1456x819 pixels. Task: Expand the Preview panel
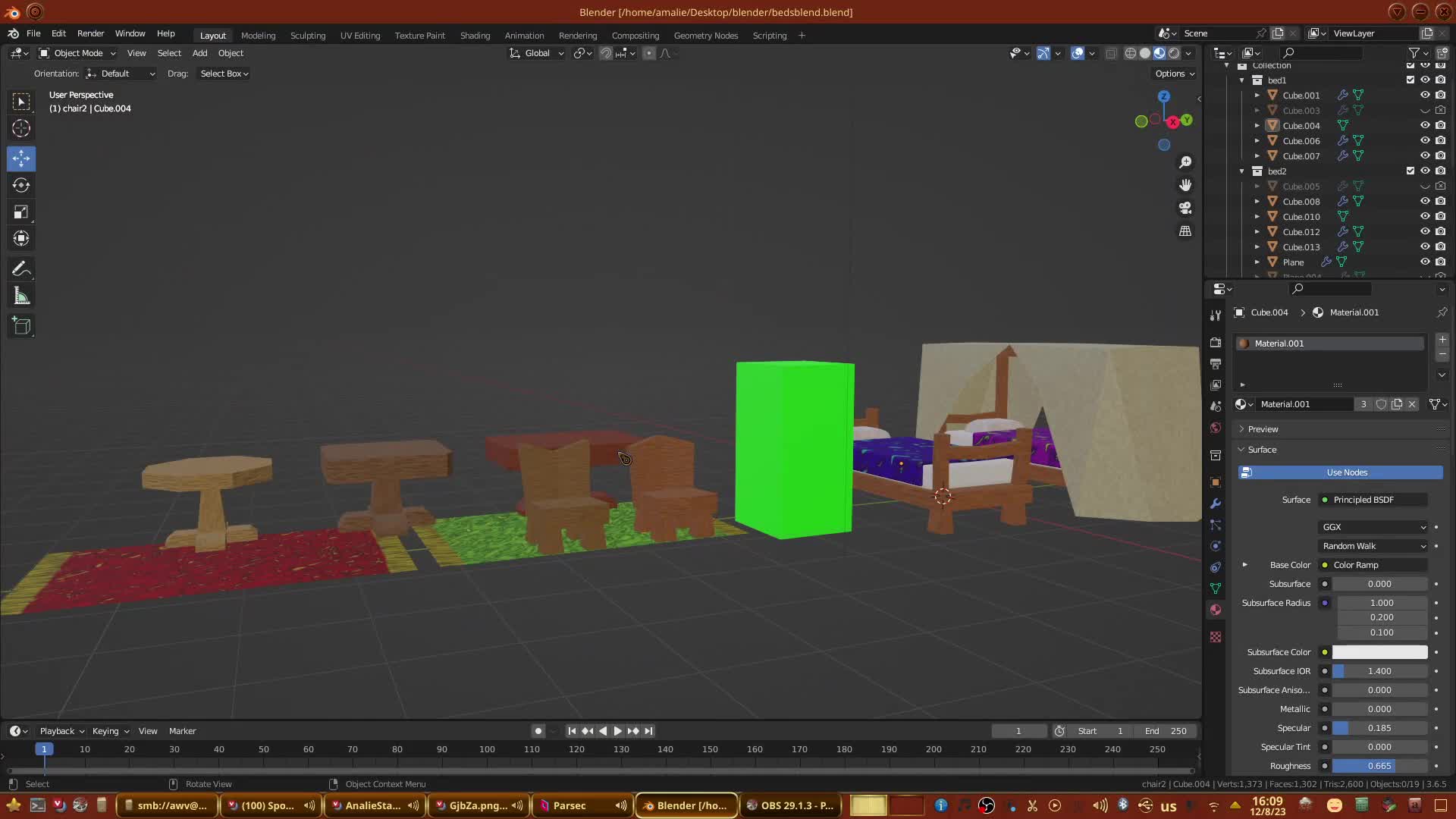pyautogui.click(x=1263, y=429)
